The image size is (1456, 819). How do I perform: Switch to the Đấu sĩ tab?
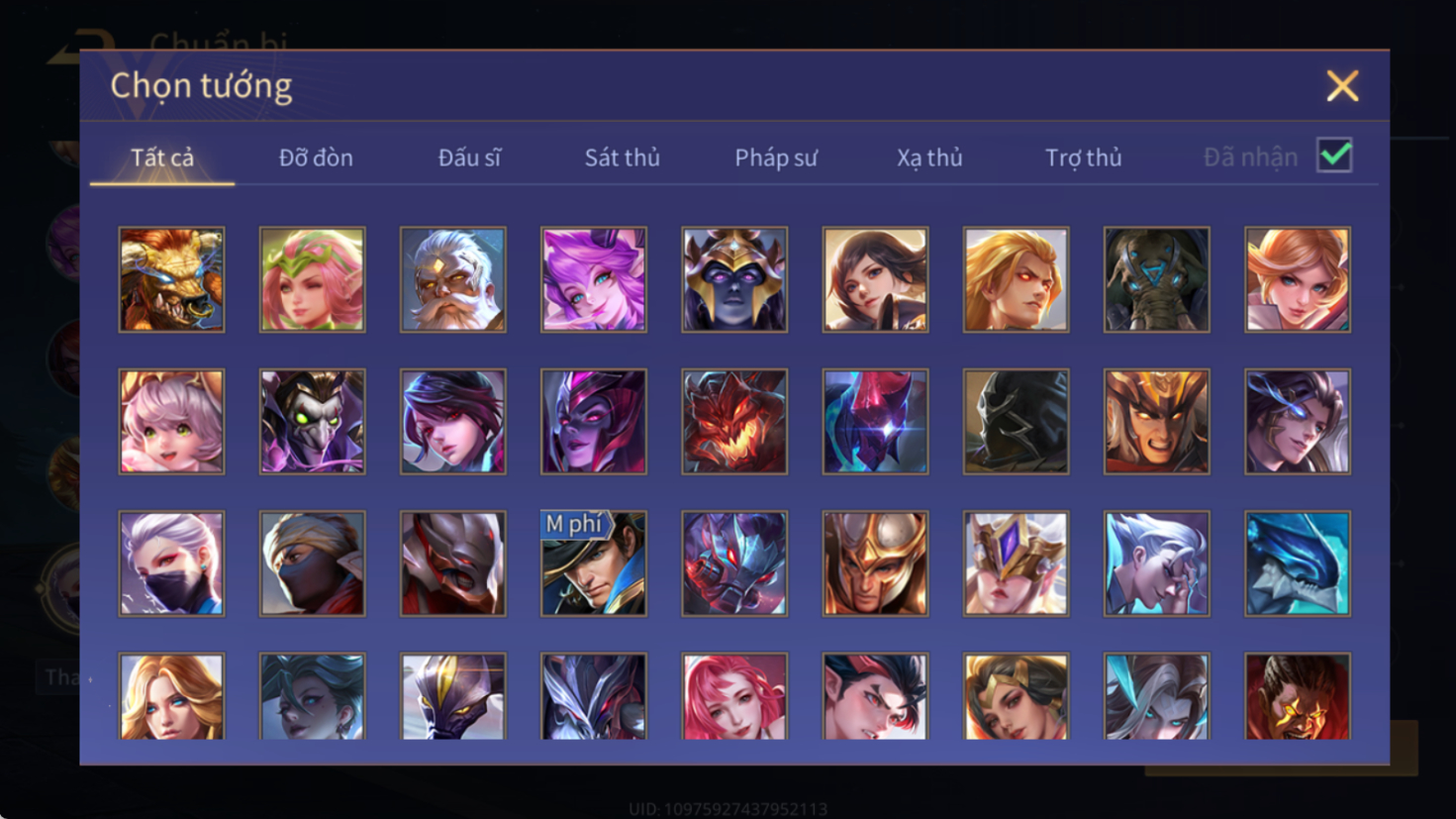(x=469, y=157)
